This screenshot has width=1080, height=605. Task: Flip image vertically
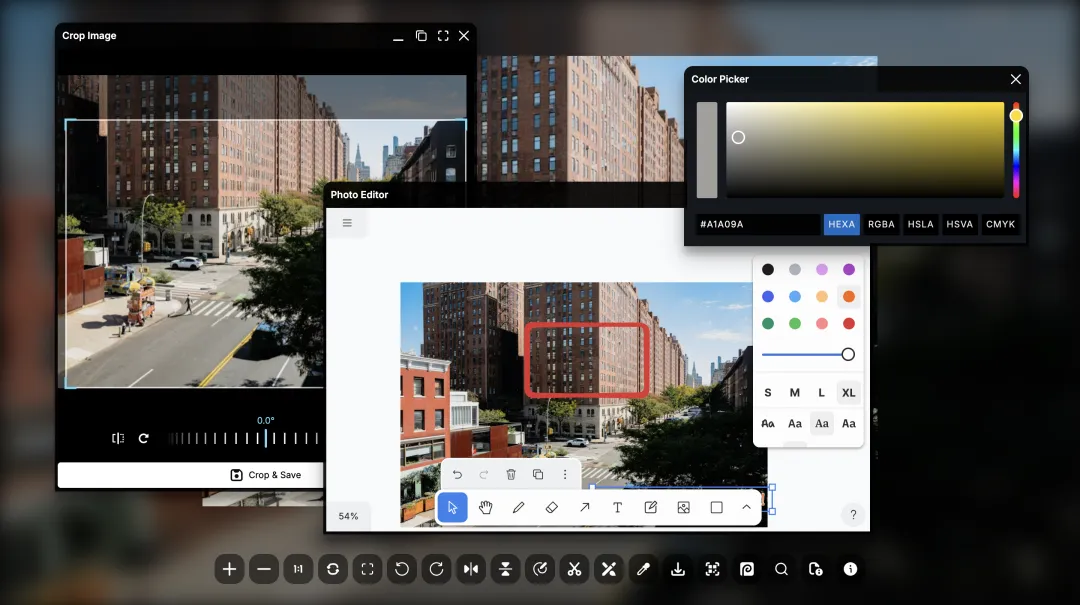pos(506,569)
